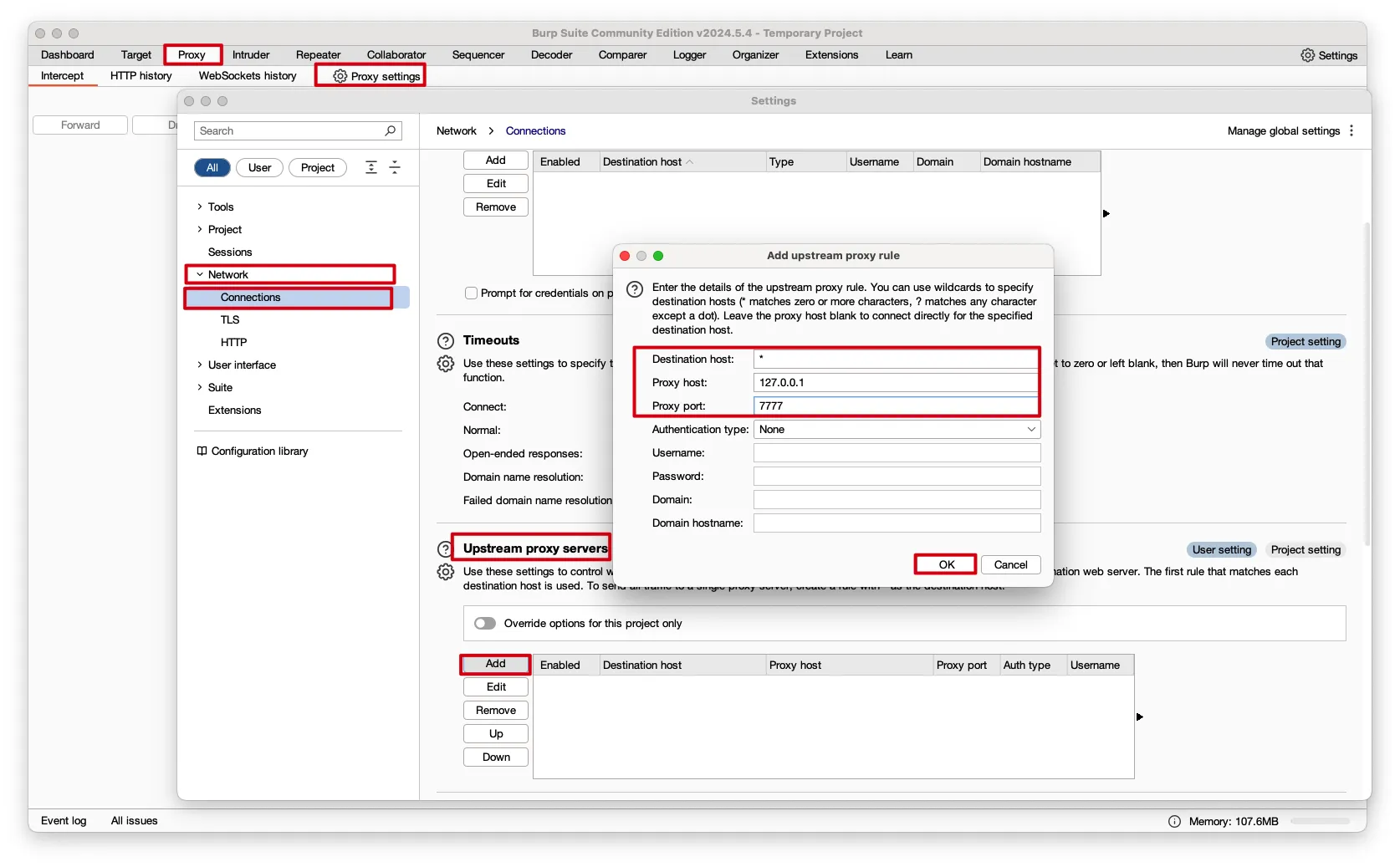The height and width of the screenshot is (867, 1400).
Task: Expand the User interface tree node
Action: (x=200, y=365)
